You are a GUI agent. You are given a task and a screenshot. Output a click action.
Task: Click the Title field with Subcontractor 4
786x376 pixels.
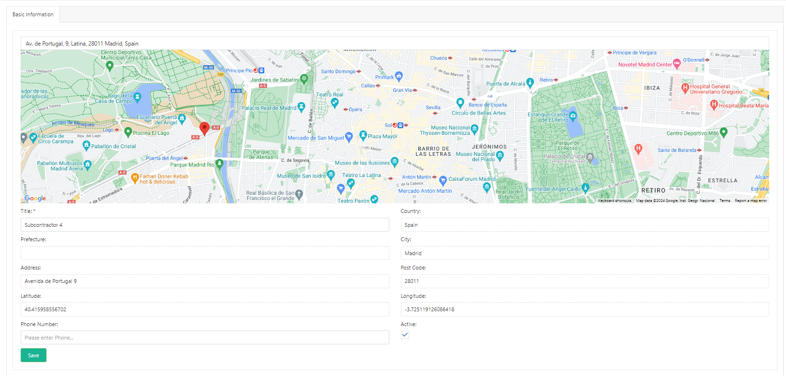tap(205, 225)
